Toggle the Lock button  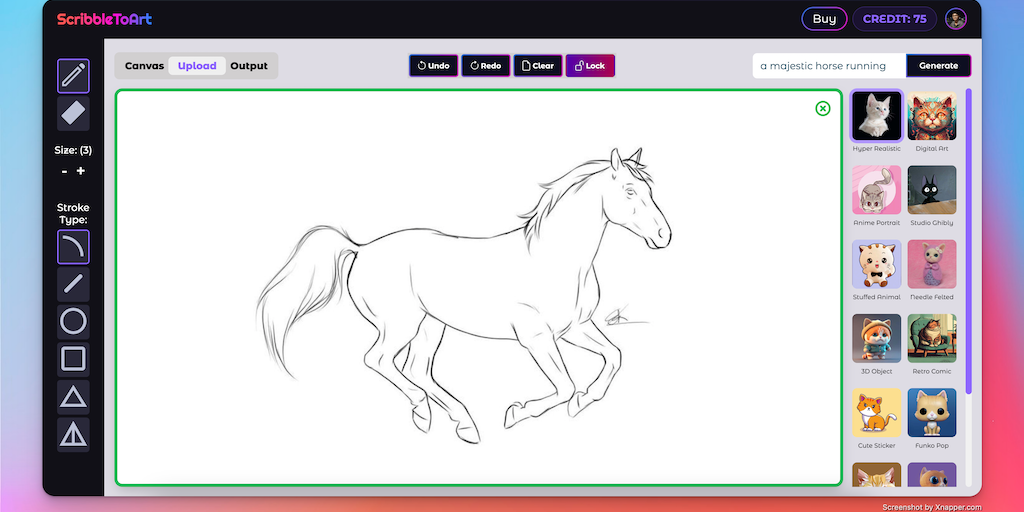590,66
